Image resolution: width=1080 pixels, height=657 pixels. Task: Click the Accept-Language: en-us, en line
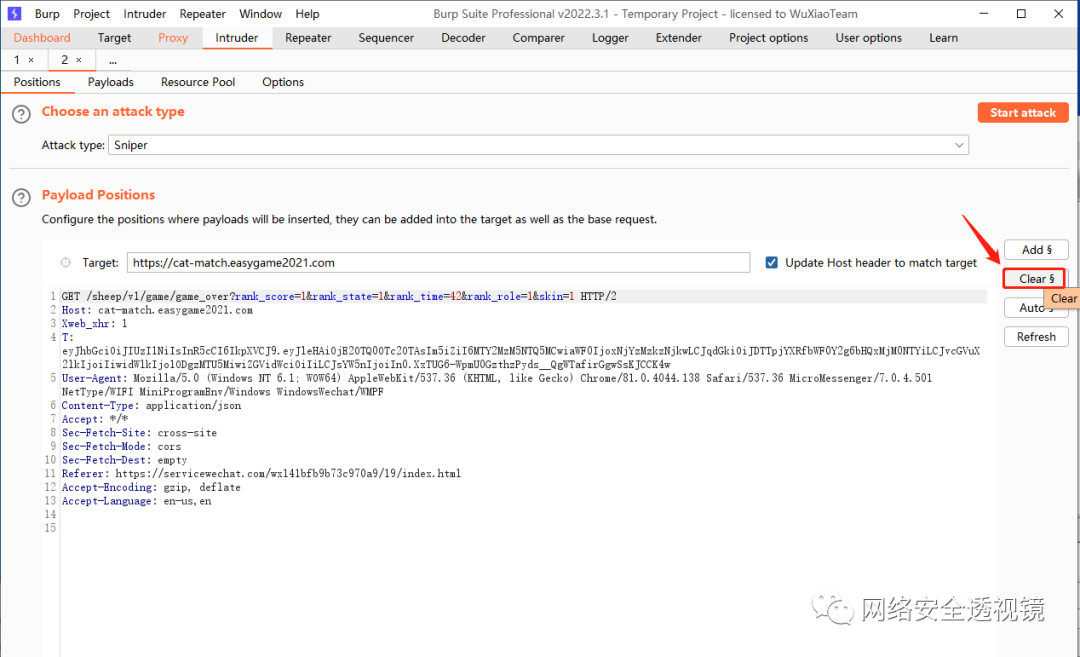[136, 501]
